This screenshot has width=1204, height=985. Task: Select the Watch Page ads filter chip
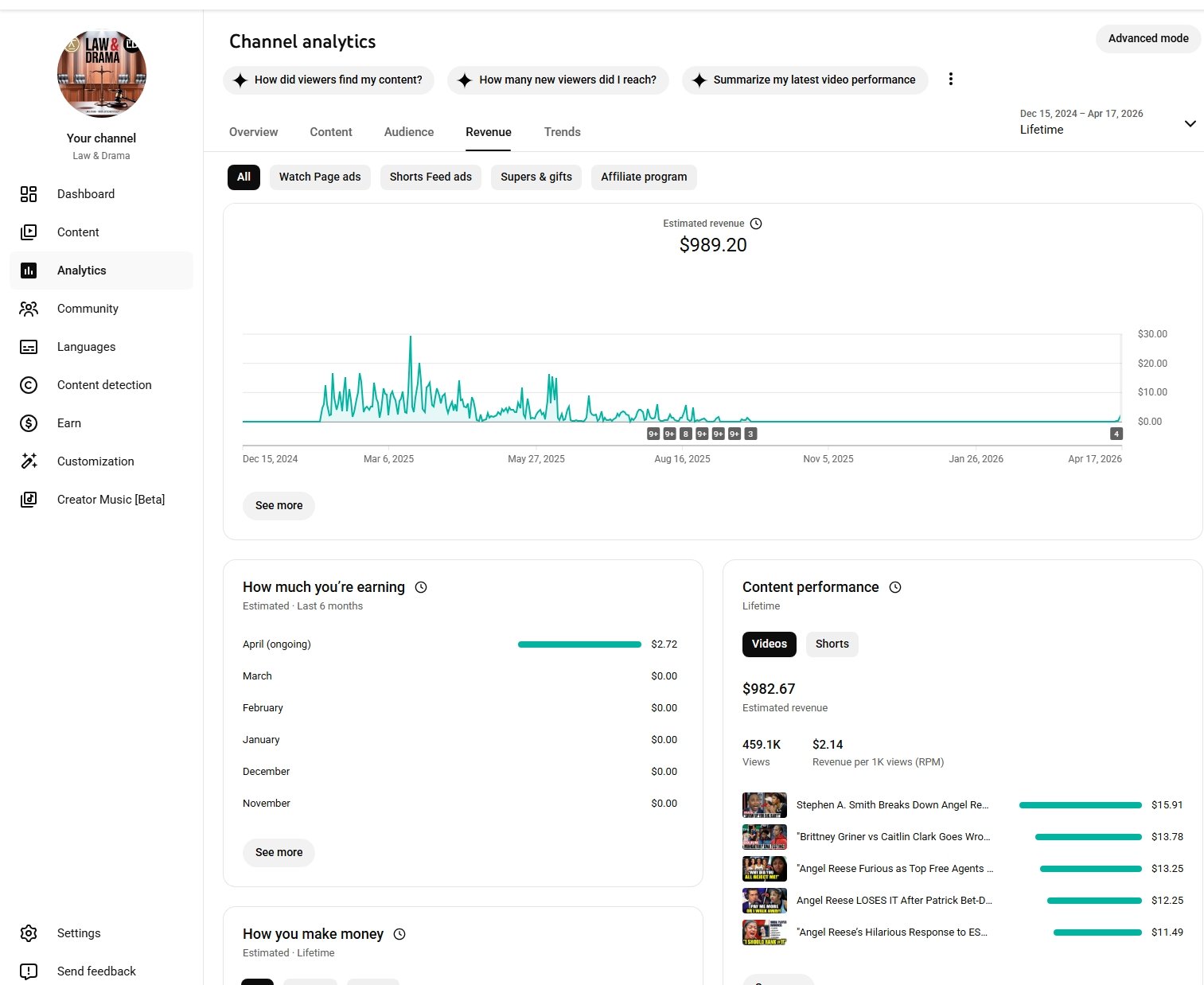pyautogui.click(x=320, y=177)
